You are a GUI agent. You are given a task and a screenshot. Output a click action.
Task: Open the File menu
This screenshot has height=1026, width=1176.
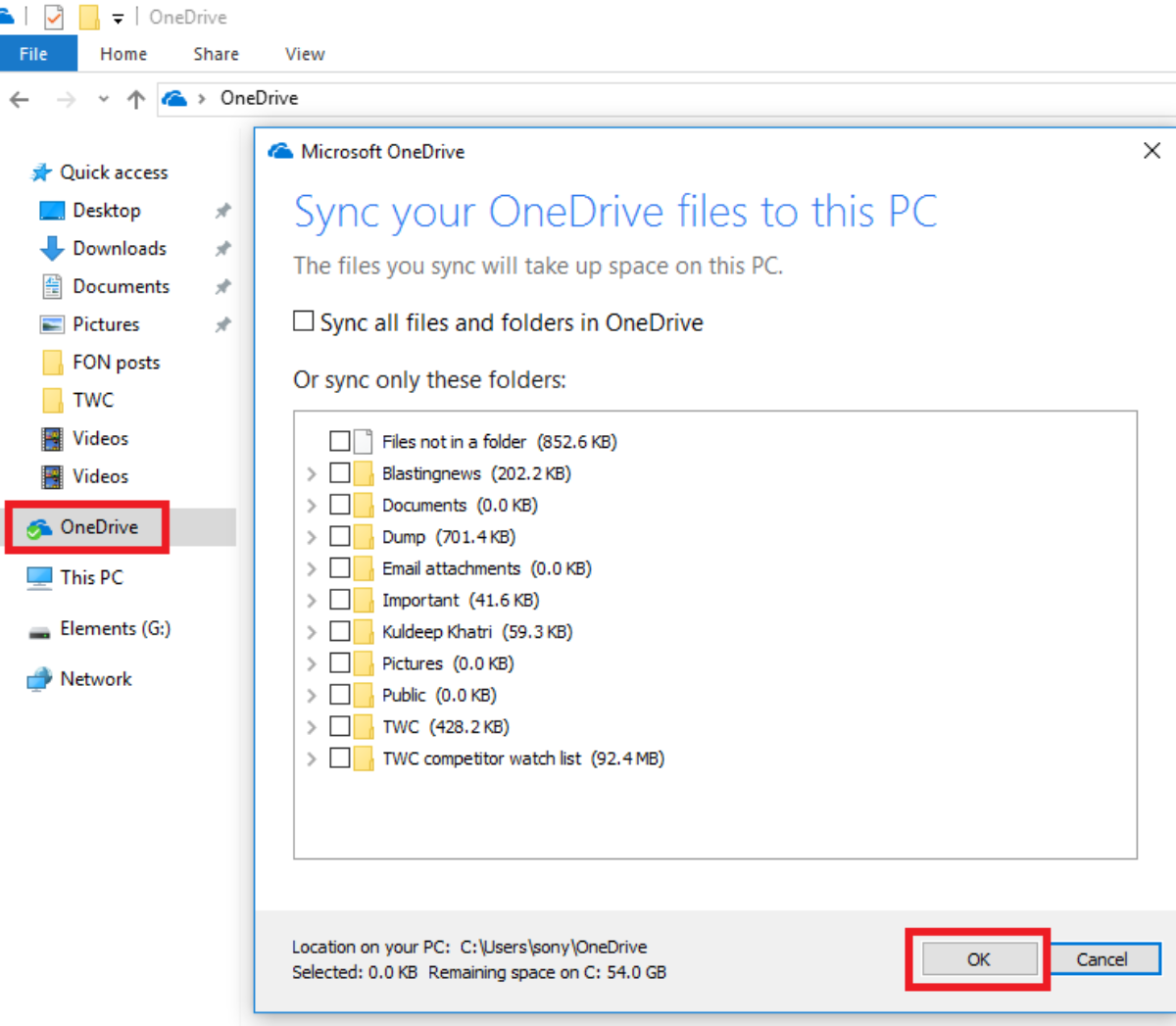[33, 54]
